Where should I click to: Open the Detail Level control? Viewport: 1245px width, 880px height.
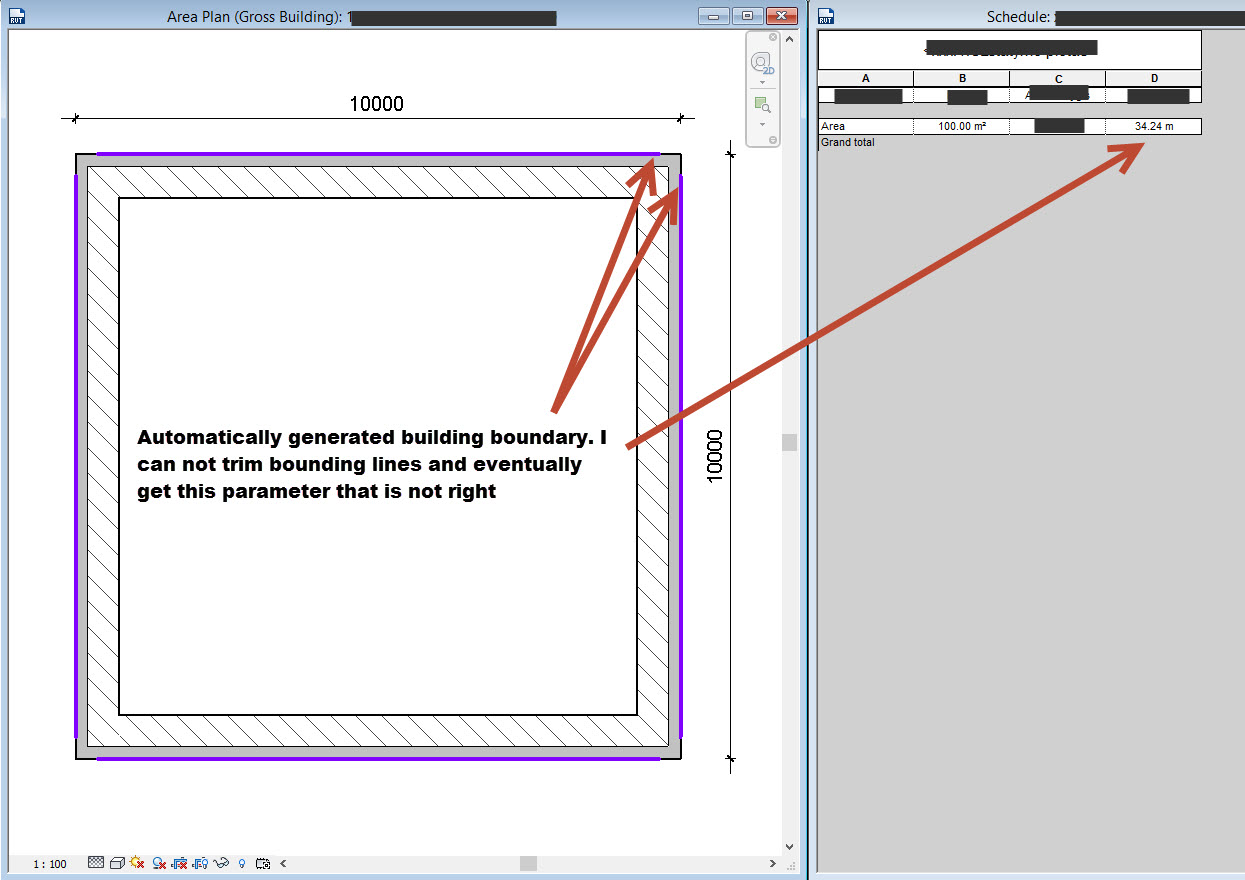click(96, 862)
